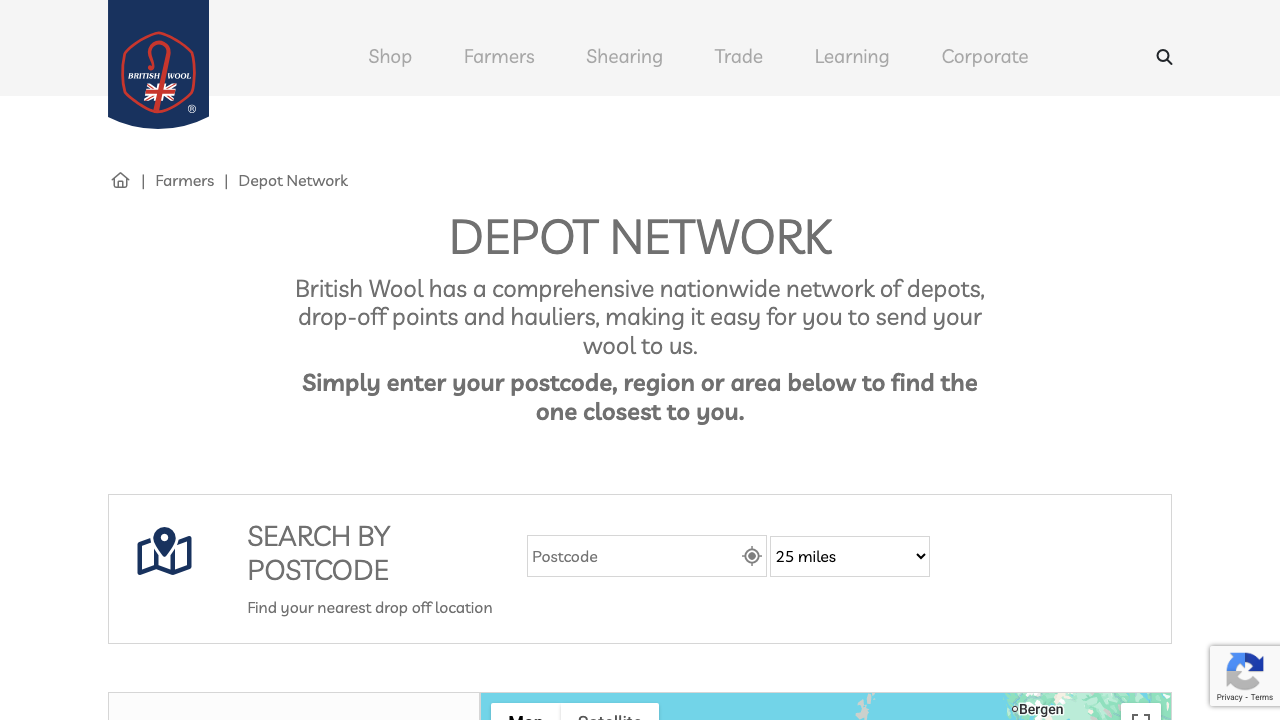
Task: Select the Map view tab
Action: point(525,716)
